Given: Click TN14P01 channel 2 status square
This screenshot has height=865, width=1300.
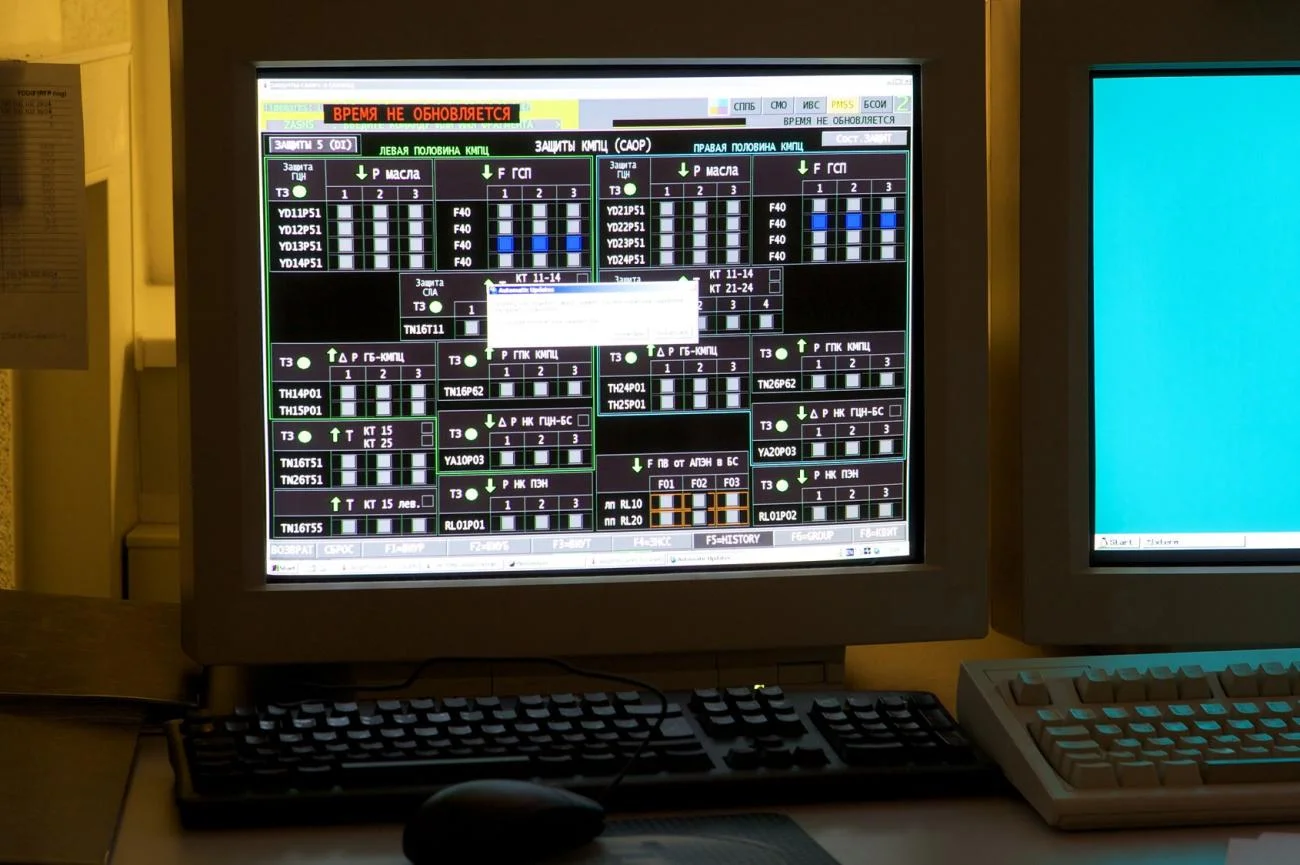Looking at the screenshot, I should (382, 393).
